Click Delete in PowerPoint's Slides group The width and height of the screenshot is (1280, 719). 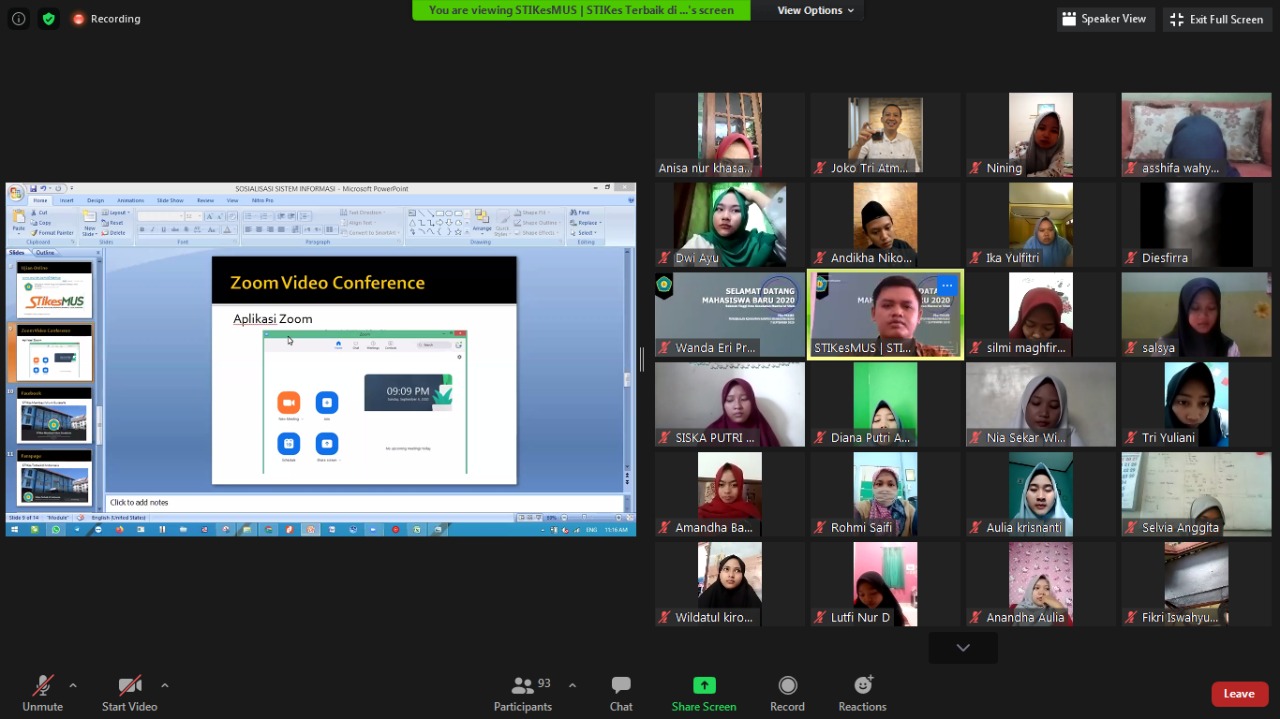115,233
